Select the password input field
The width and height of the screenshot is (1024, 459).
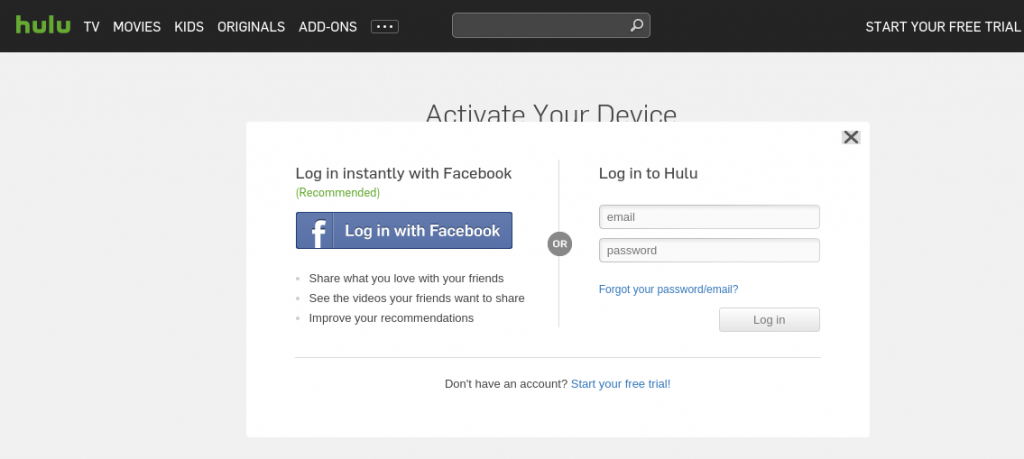pyautogui.click(x=709, y=250)
